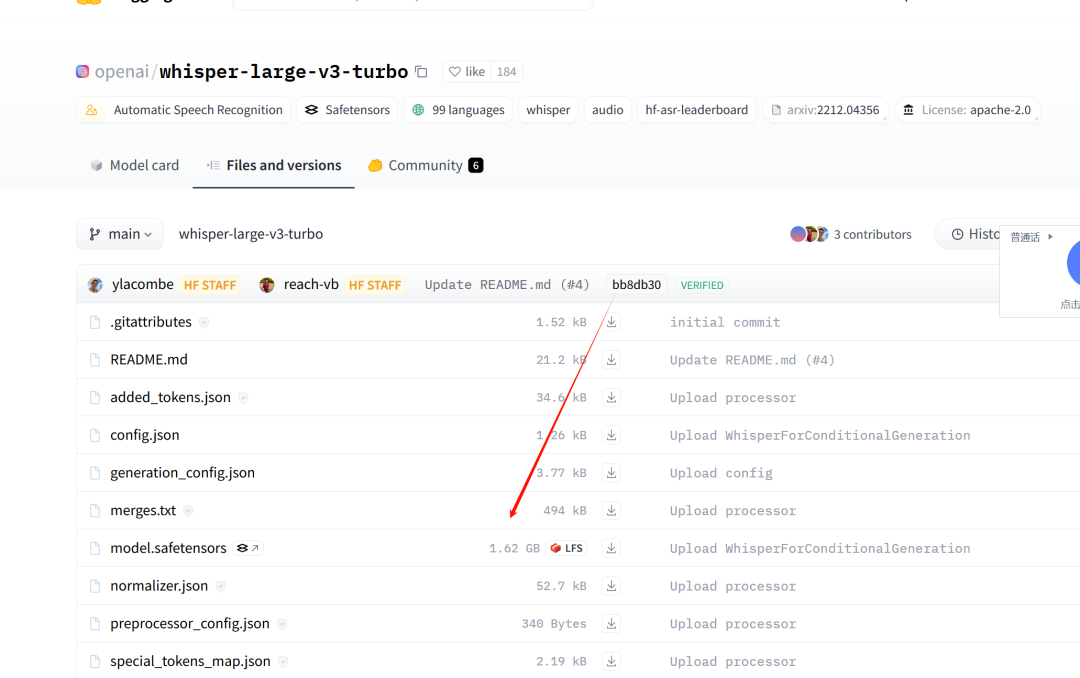The height and width of the screenshot is (678, 1080).
Task: Open the .gitattributes file
Action: click(151, 322)
